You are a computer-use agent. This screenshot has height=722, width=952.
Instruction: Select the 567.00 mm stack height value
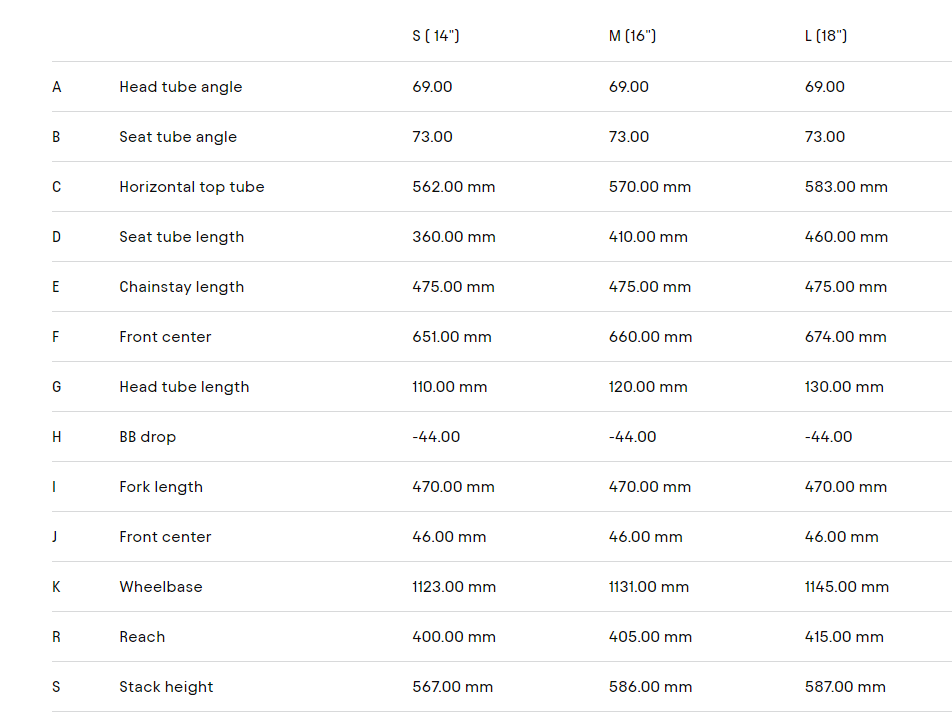(x=452, y=687)
